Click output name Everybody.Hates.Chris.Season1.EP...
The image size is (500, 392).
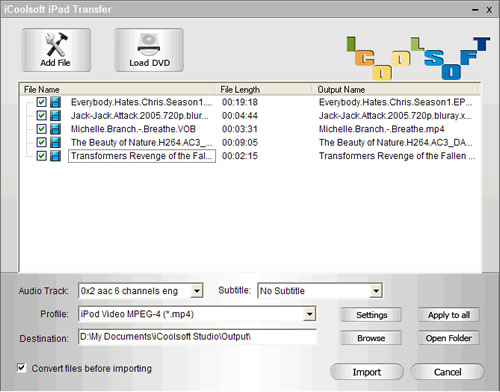click(395, 102)
